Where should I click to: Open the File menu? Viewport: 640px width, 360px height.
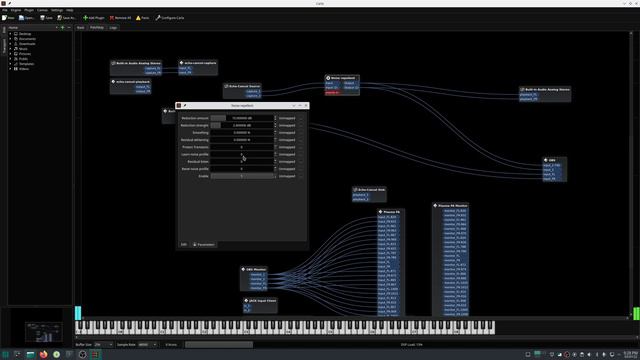click(x=5, y=10)
